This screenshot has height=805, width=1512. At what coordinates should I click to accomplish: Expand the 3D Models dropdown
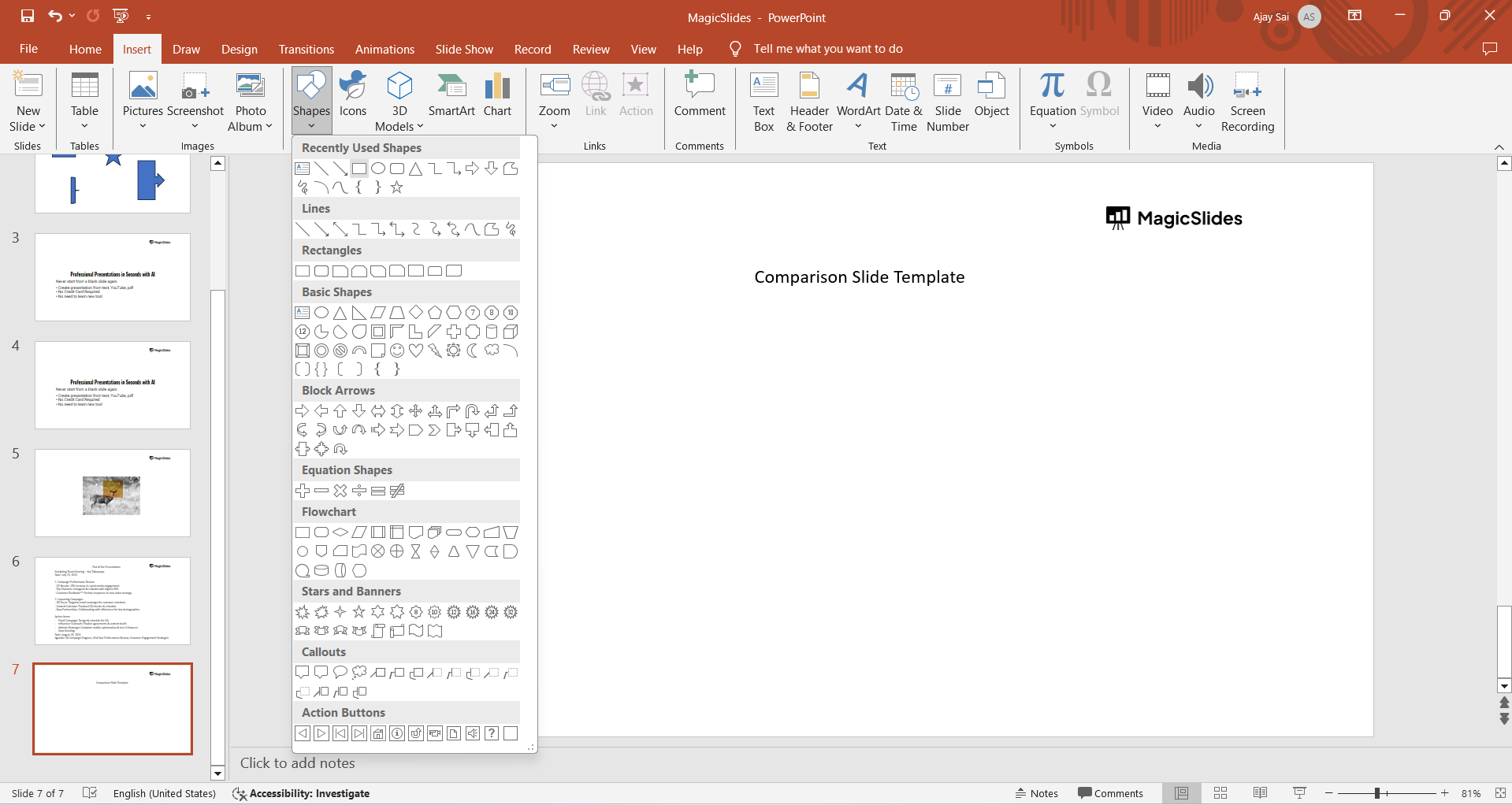pos(420,127)
